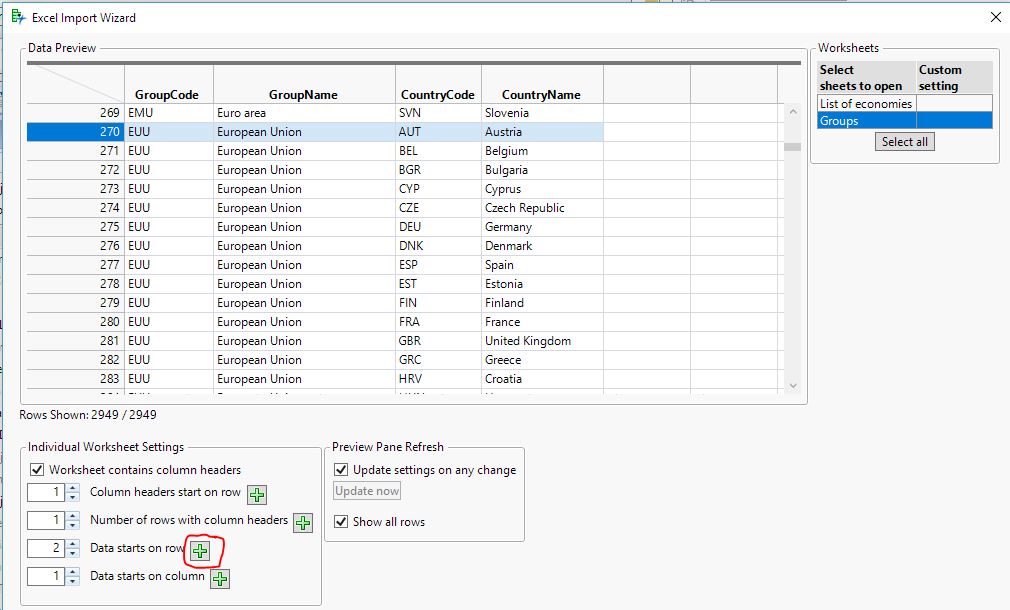1010x610 pixels.
Task: Increment Data starts on column spinner
Action: (73, 573)
